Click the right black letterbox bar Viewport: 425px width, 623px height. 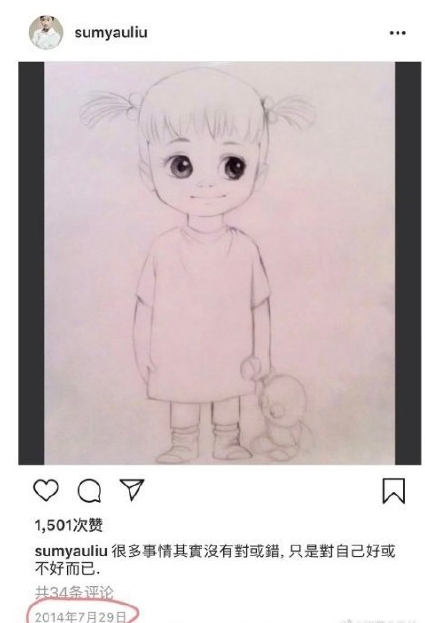point(408,263)
